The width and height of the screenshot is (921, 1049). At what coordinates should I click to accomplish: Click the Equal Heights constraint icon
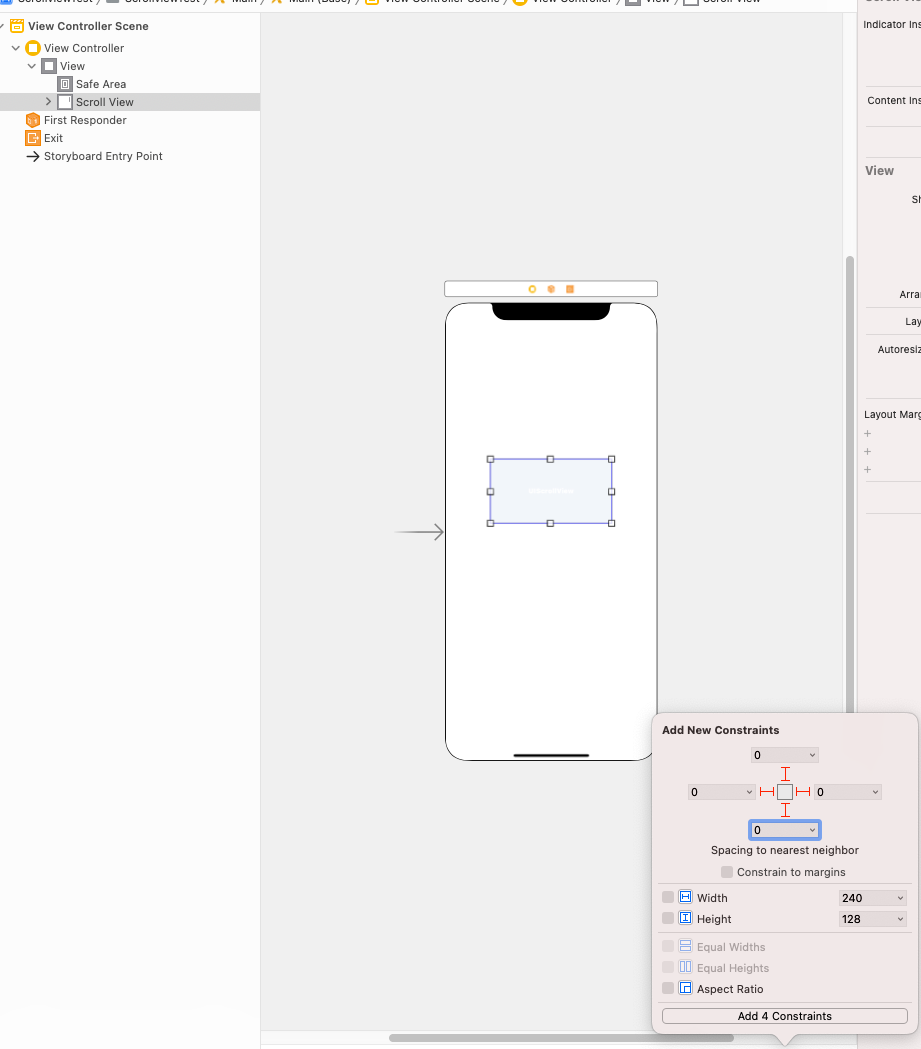point(686,967)
